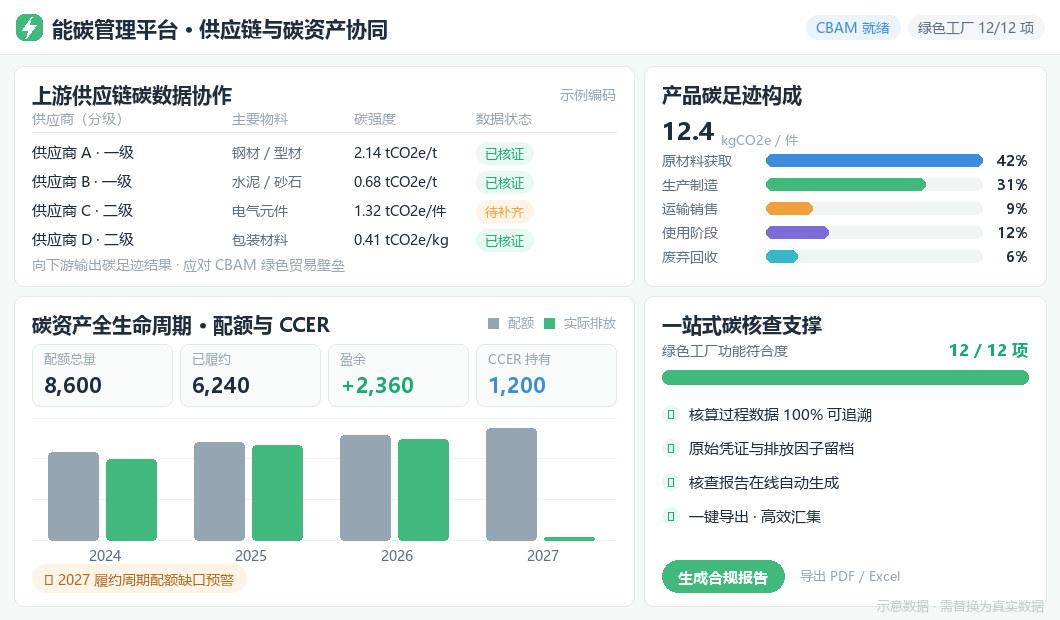
Task: Click the 供应商（分级） column header
Action: [76, 120]
